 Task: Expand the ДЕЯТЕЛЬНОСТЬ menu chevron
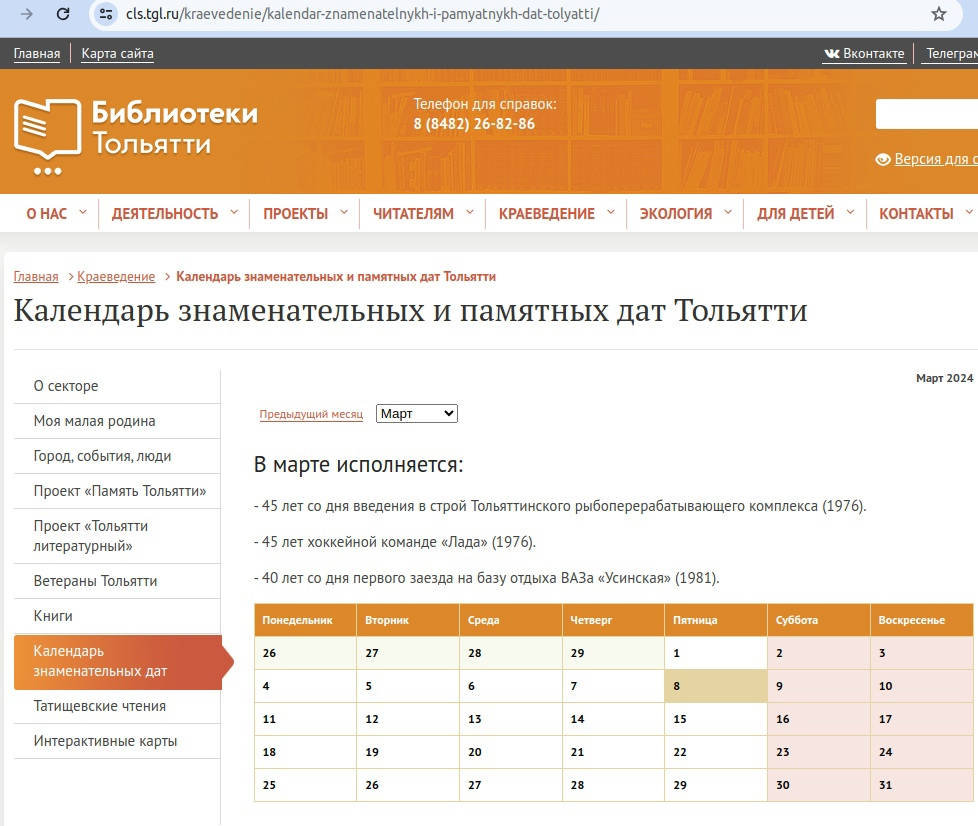click(234, 213)
